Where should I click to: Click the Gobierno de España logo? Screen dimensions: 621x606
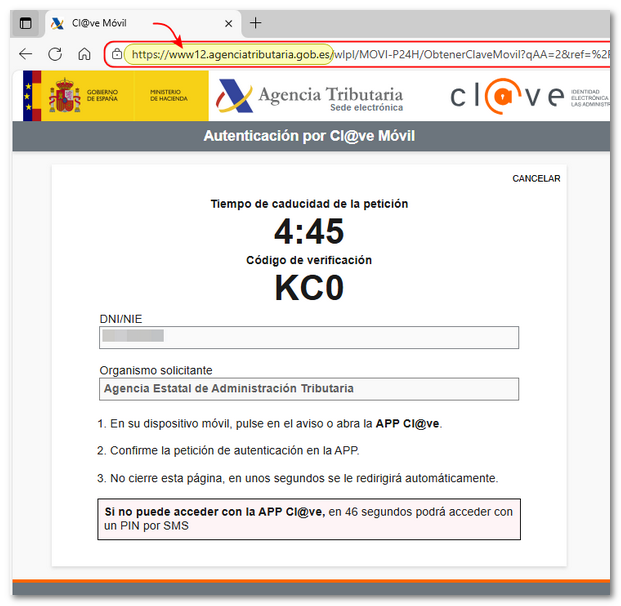(83, 95)
